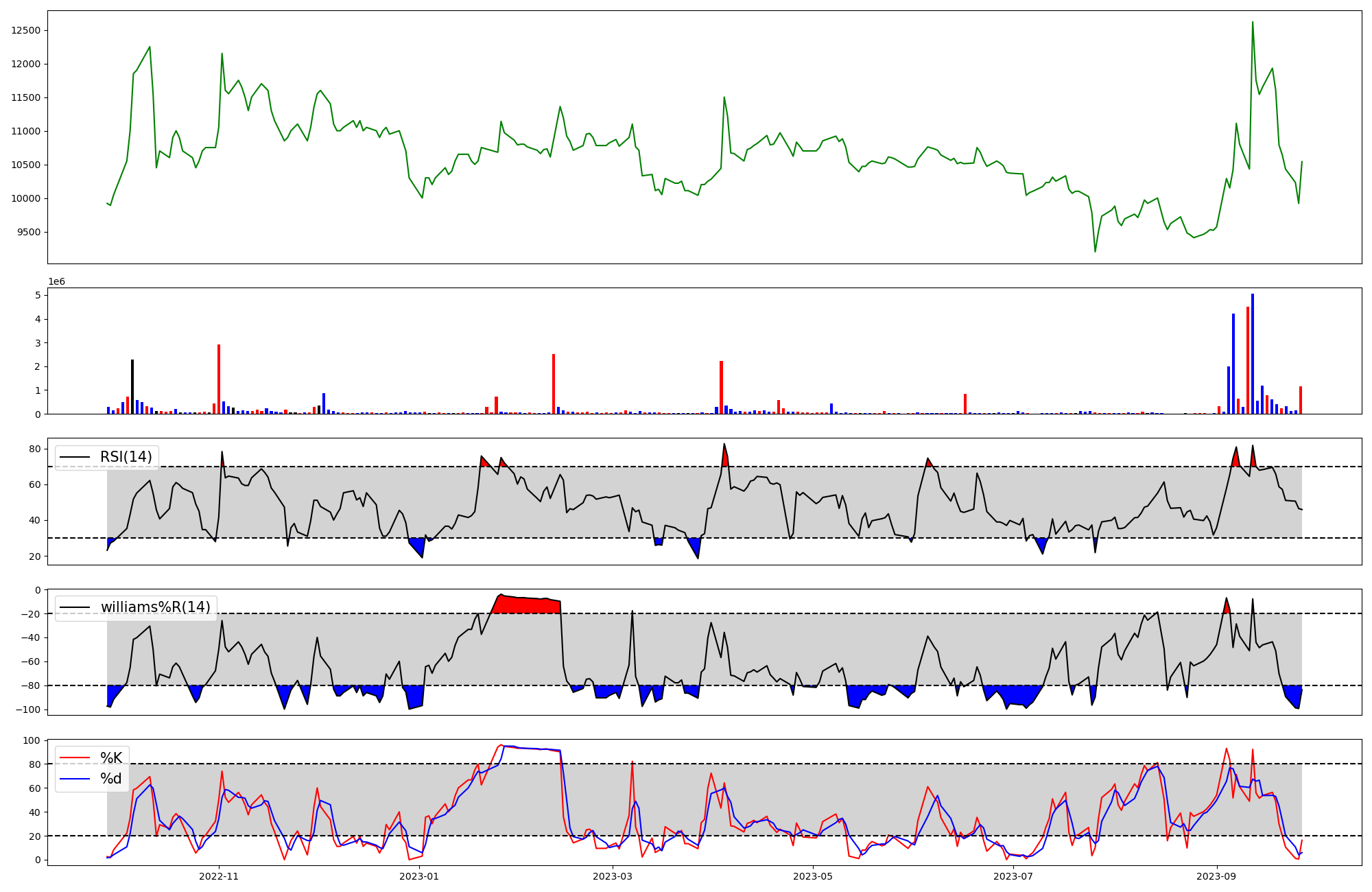Click the 2023-09 date axis label

tap(1217, 876)
